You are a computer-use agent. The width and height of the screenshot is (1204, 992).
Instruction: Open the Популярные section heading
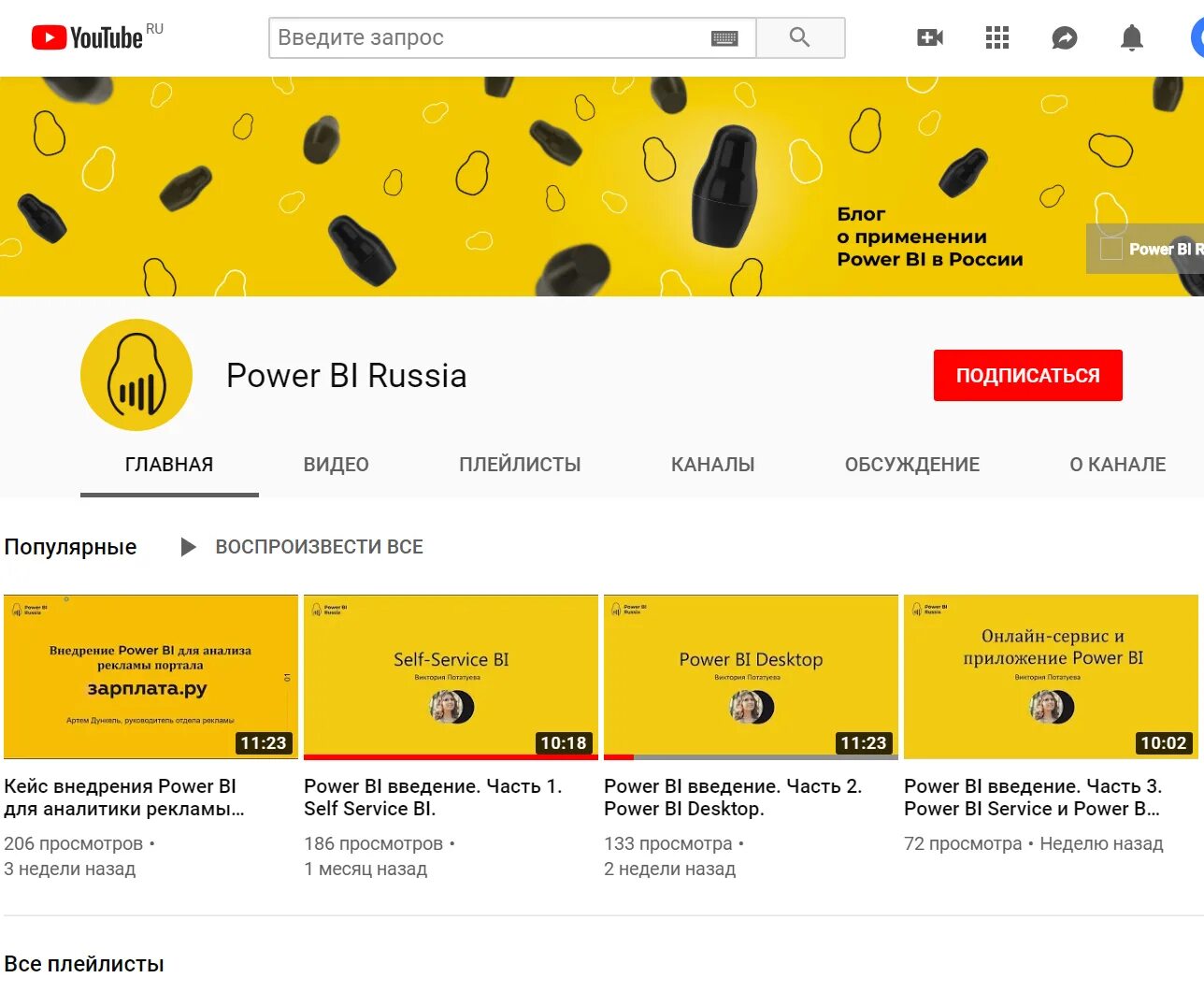click(70, 547)
